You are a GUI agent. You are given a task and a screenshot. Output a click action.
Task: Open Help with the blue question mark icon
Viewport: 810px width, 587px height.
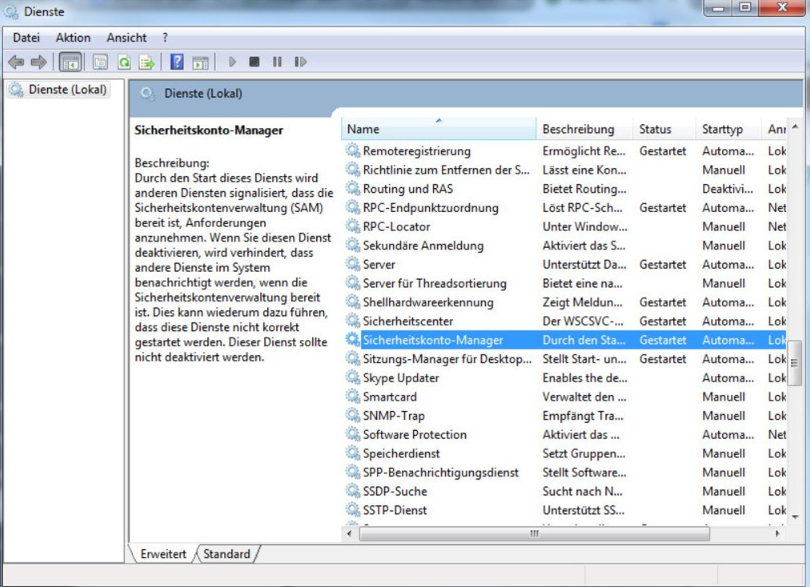tap(177, 62)
